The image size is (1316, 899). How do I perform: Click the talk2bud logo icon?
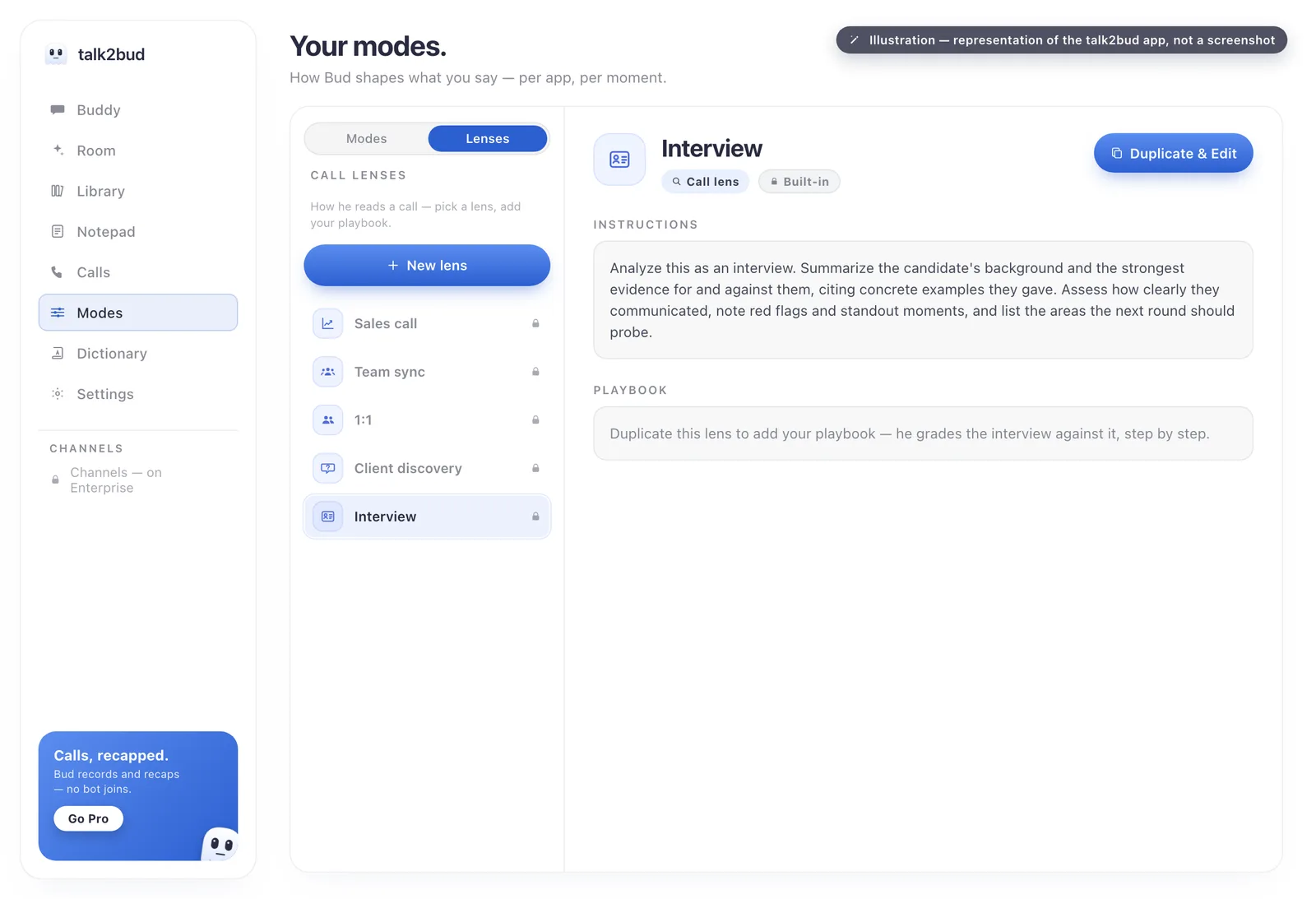coord(56,54)
